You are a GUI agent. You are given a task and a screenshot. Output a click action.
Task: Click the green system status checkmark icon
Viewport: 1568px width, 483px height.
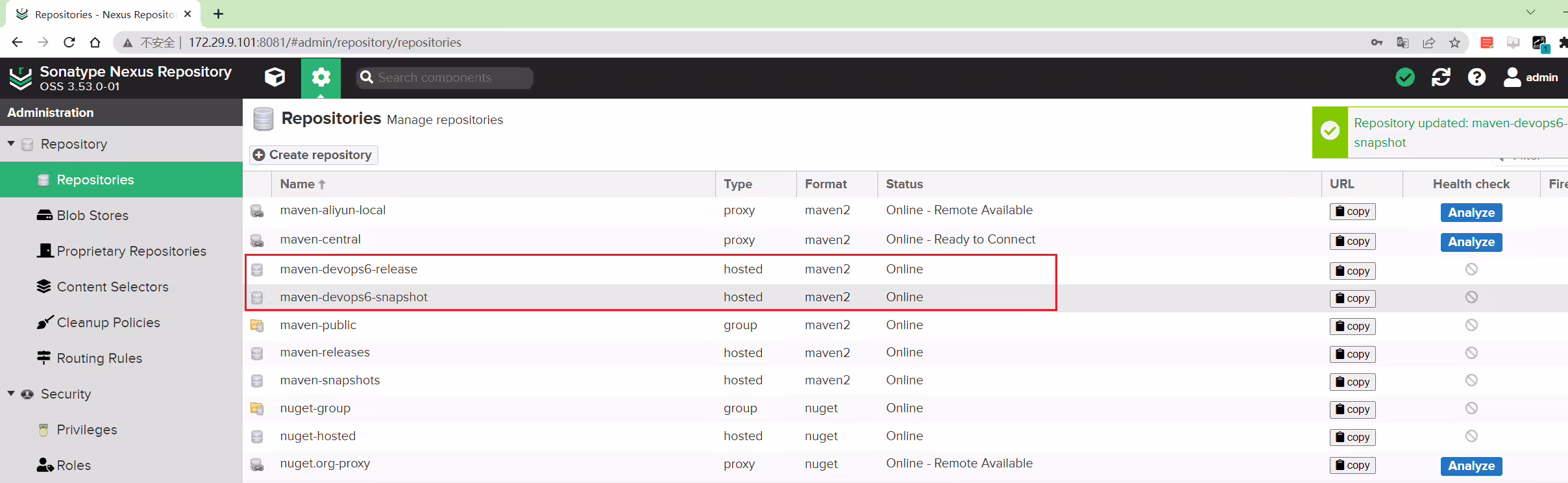coord(1405,77)
